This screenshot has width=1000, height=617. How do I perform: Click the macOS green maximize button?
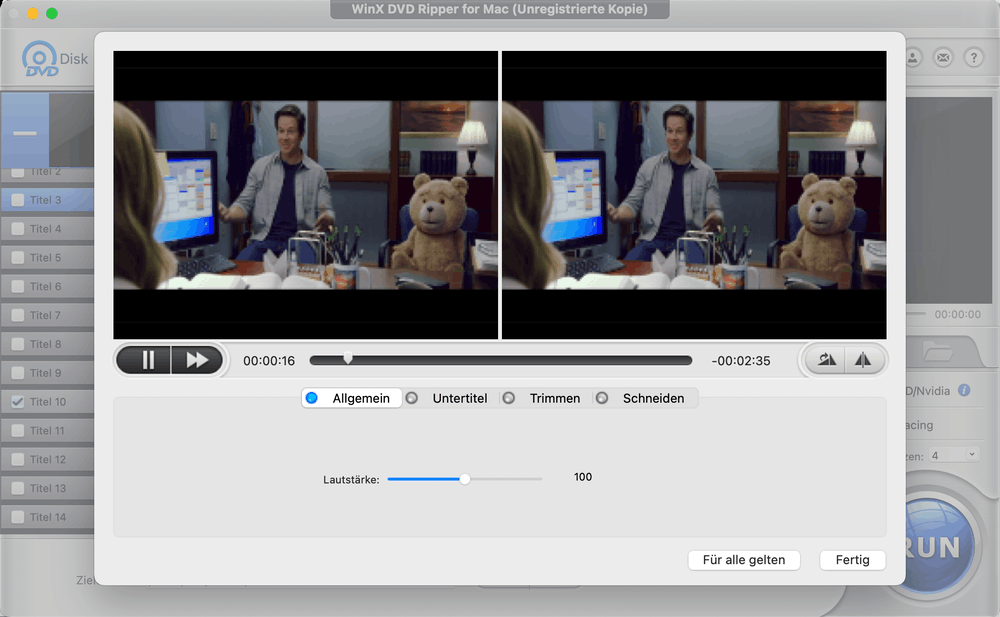pyautogui.click(x=52, y=13)
